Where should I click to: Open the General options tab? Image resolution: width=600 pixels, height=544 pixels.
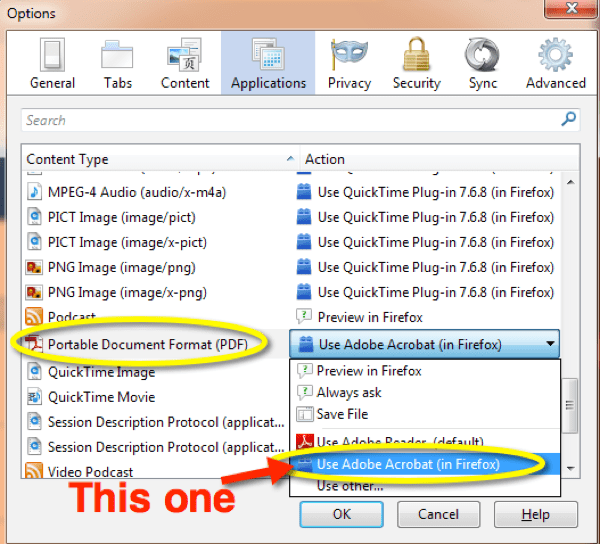[x=52, y=64]
